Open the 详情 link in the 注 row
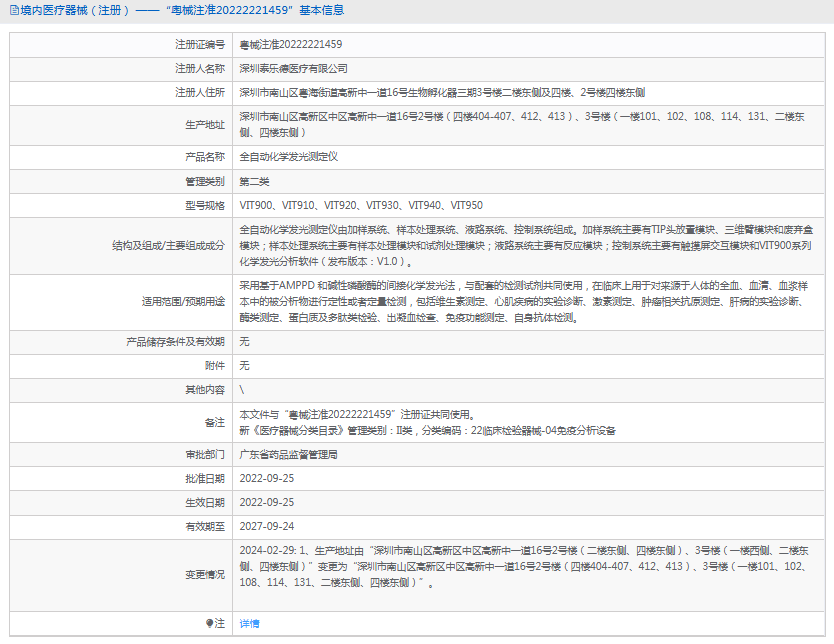This screenshot has height=644, width=834. pyautogui.click(x=249, y=623)
